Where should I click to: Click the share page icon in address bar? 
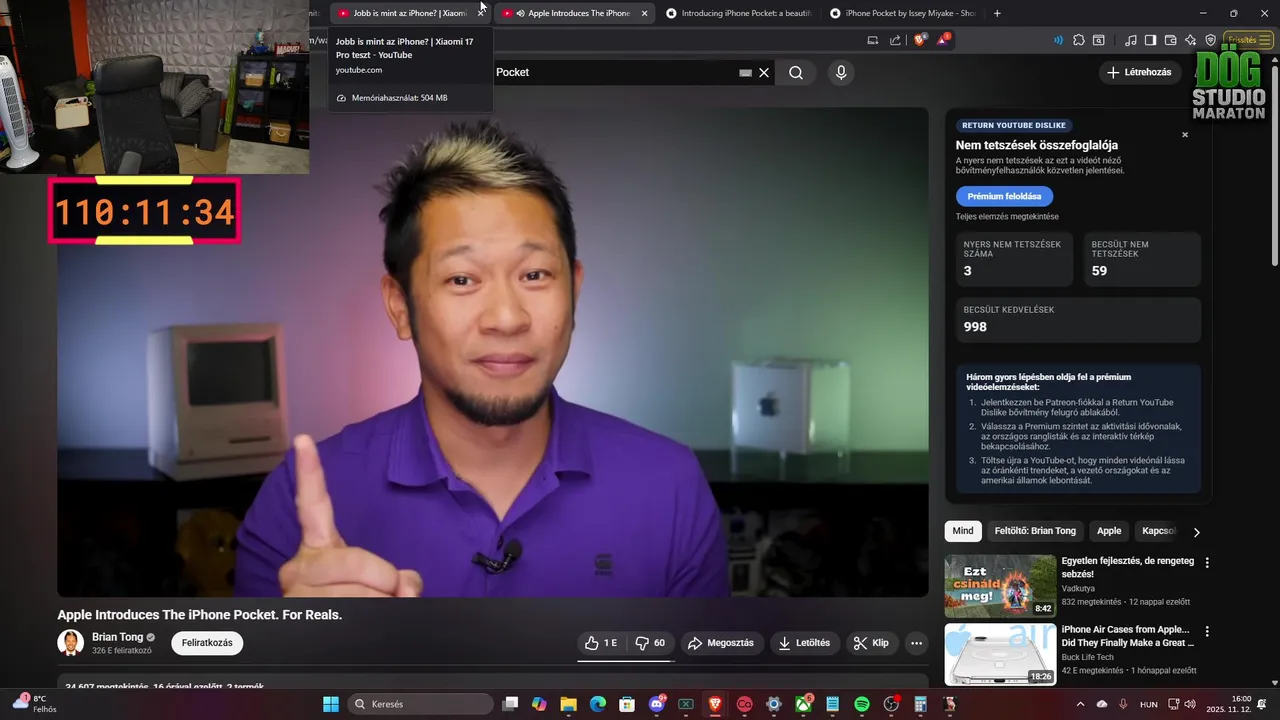pyautogui.click(x=895, y=40)
